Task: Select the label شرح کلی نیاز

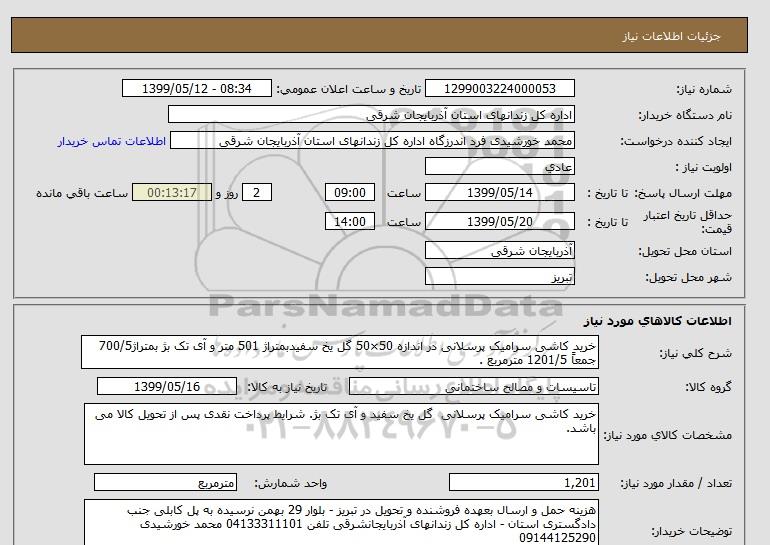Action: 695,353
